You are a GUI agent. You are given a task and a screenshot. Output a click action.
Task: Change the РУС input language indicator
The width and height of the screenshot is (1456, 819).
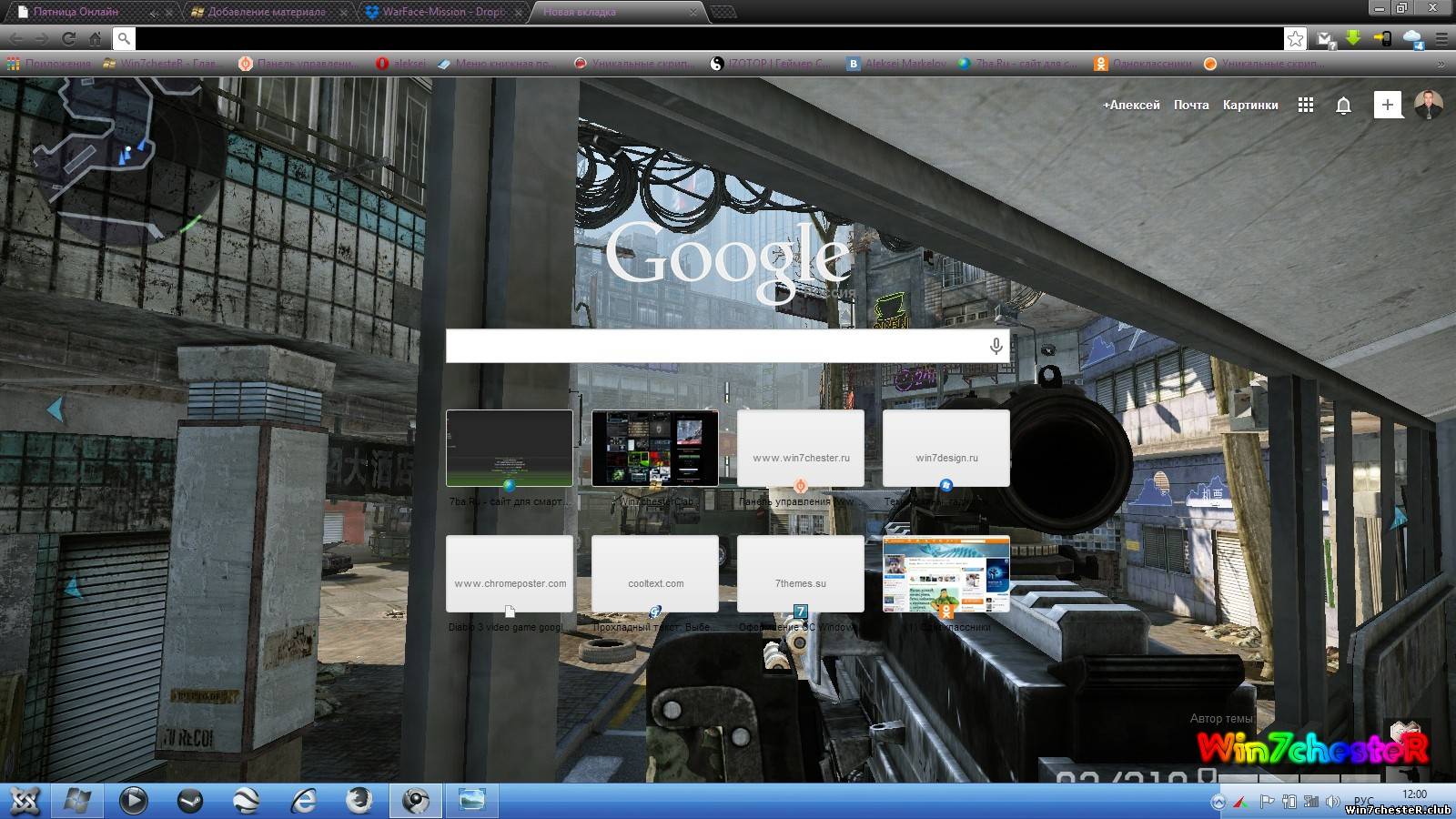(x=1363, y=800)
